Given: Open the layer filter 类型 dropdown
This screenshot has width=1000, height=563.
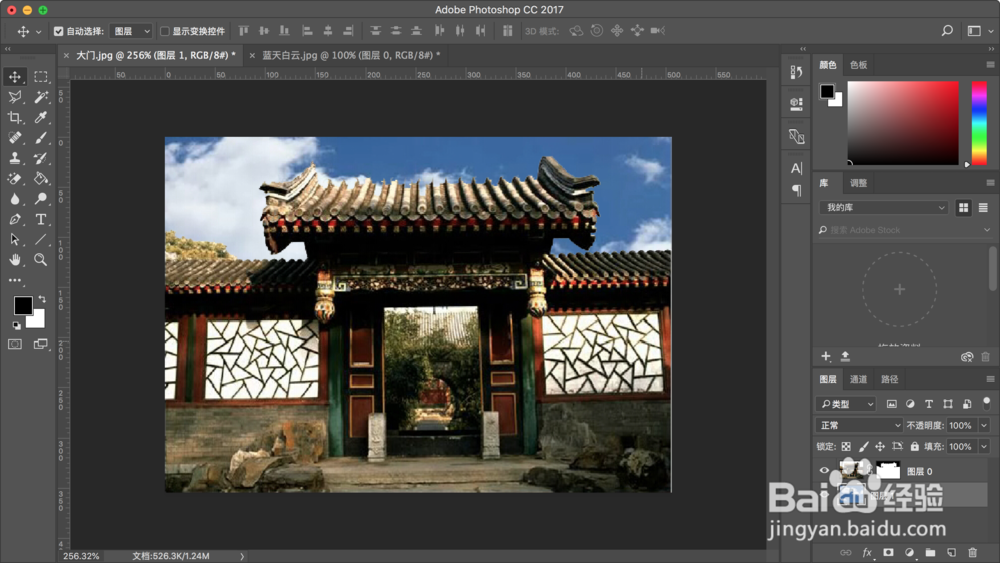Looking at the screenshot, I should pos(846,404).
